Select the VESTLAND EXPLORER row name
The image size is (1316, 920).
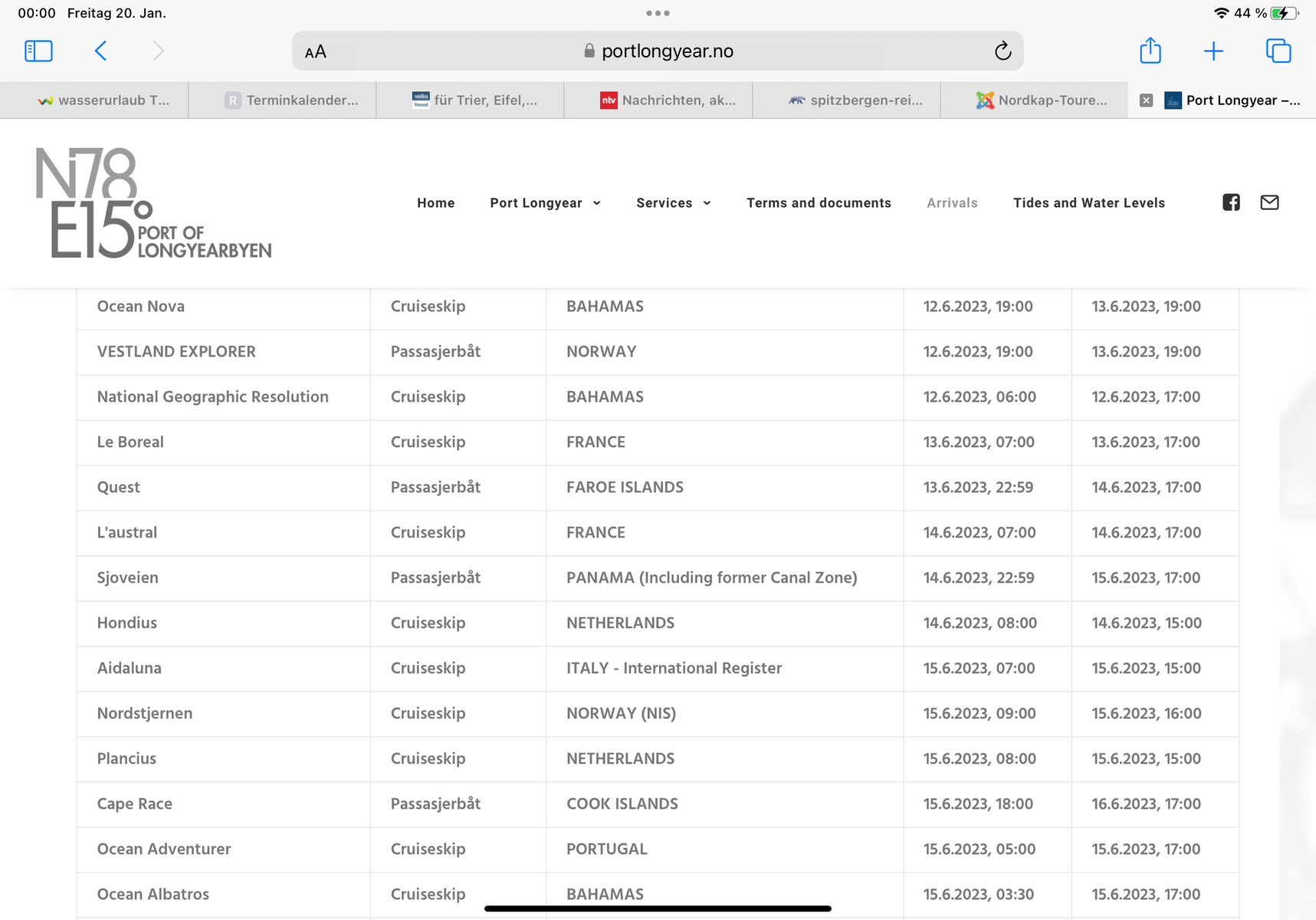coord(176,352)
